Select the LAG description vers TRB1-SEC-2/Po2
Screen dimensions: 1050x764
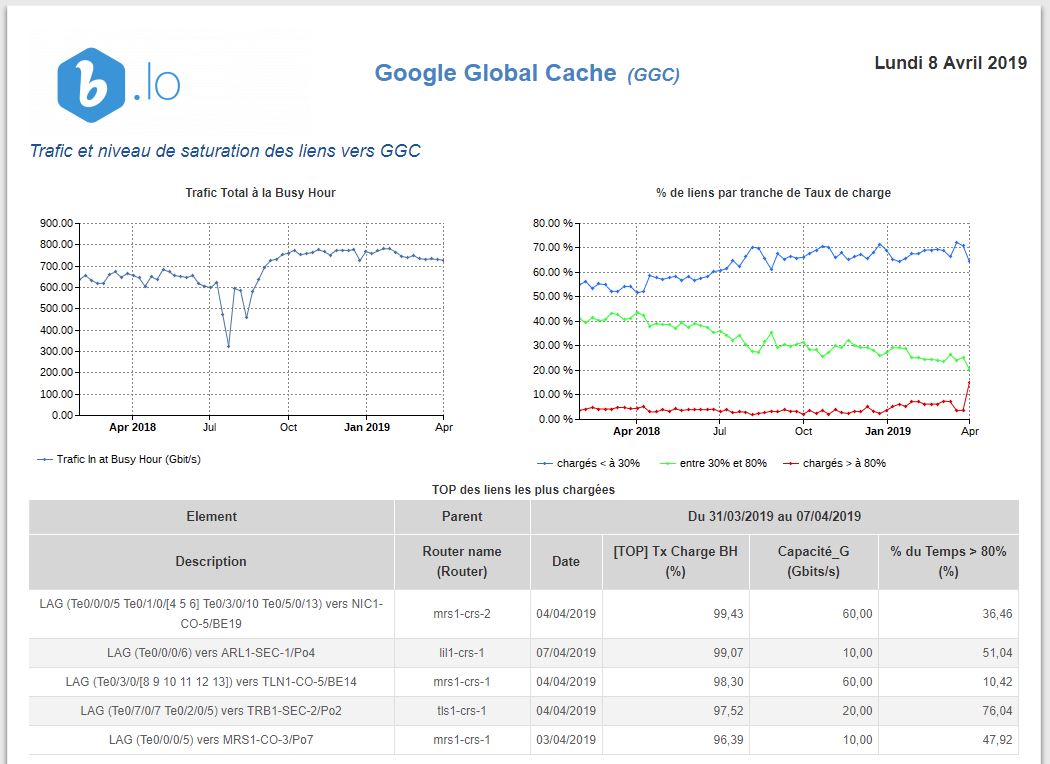coord(211,710)
